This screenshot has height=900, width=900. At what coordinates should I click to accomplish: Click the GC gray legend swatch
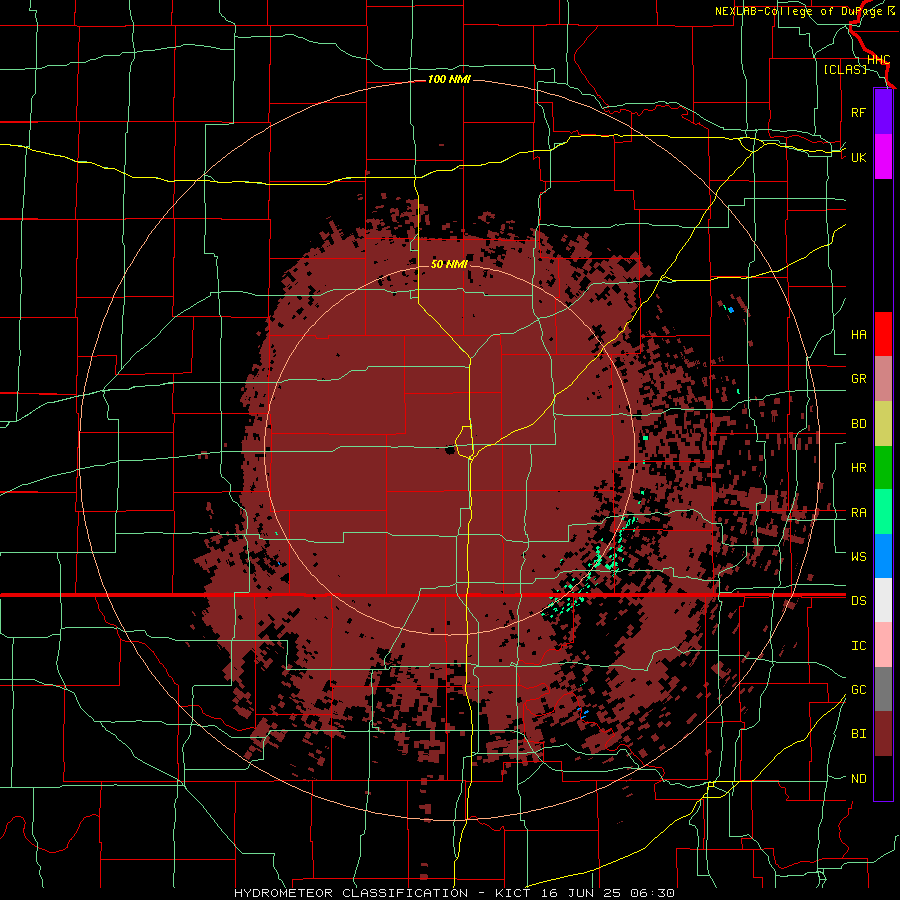883,689
